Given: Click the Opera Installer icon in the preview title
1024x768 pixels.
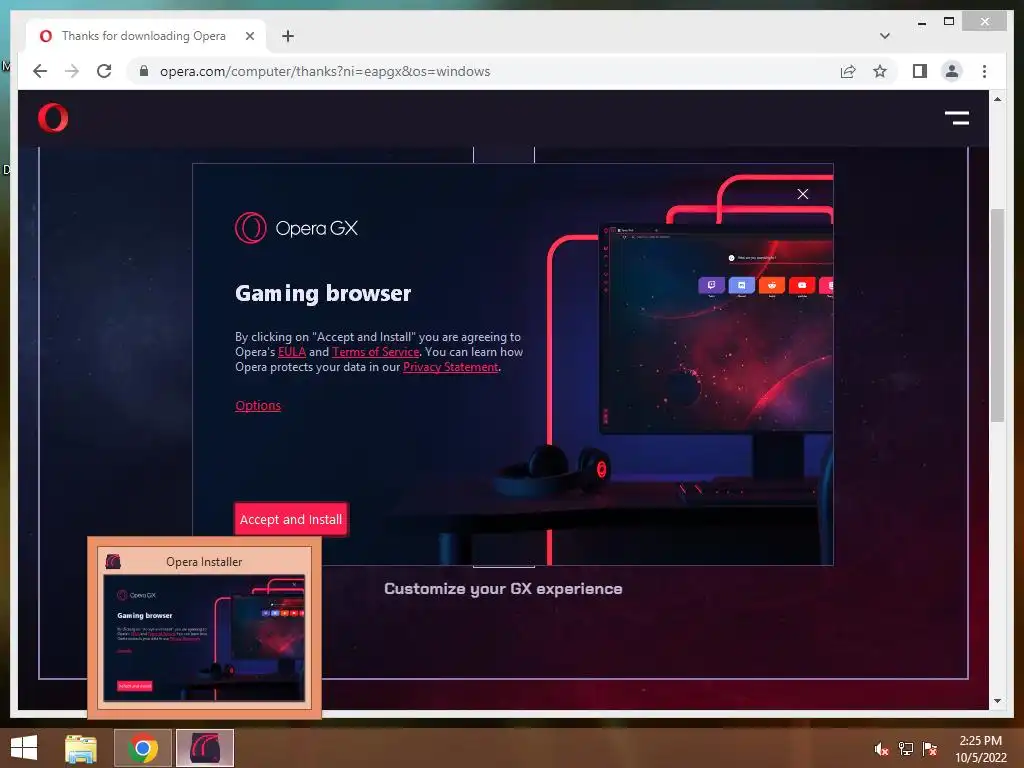Looking at the screenshot, I should click(x=113, y=561).
